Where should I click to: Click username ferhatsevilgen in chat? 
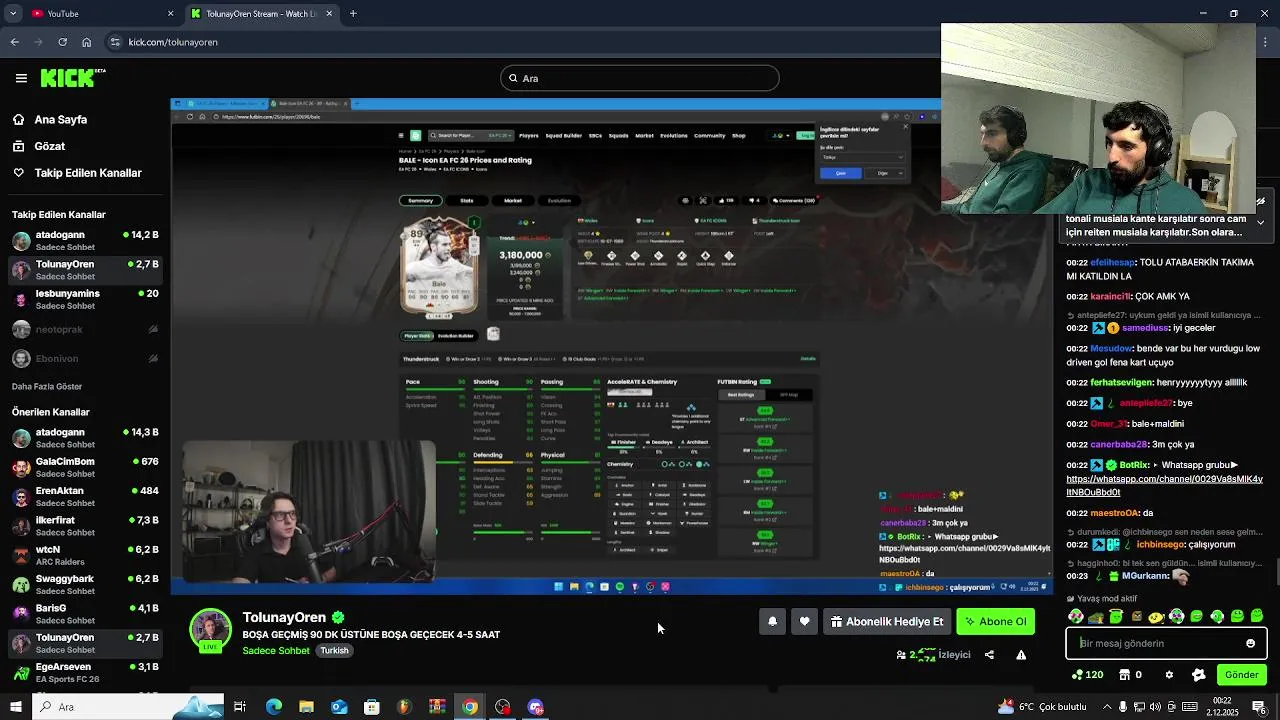1120,383
